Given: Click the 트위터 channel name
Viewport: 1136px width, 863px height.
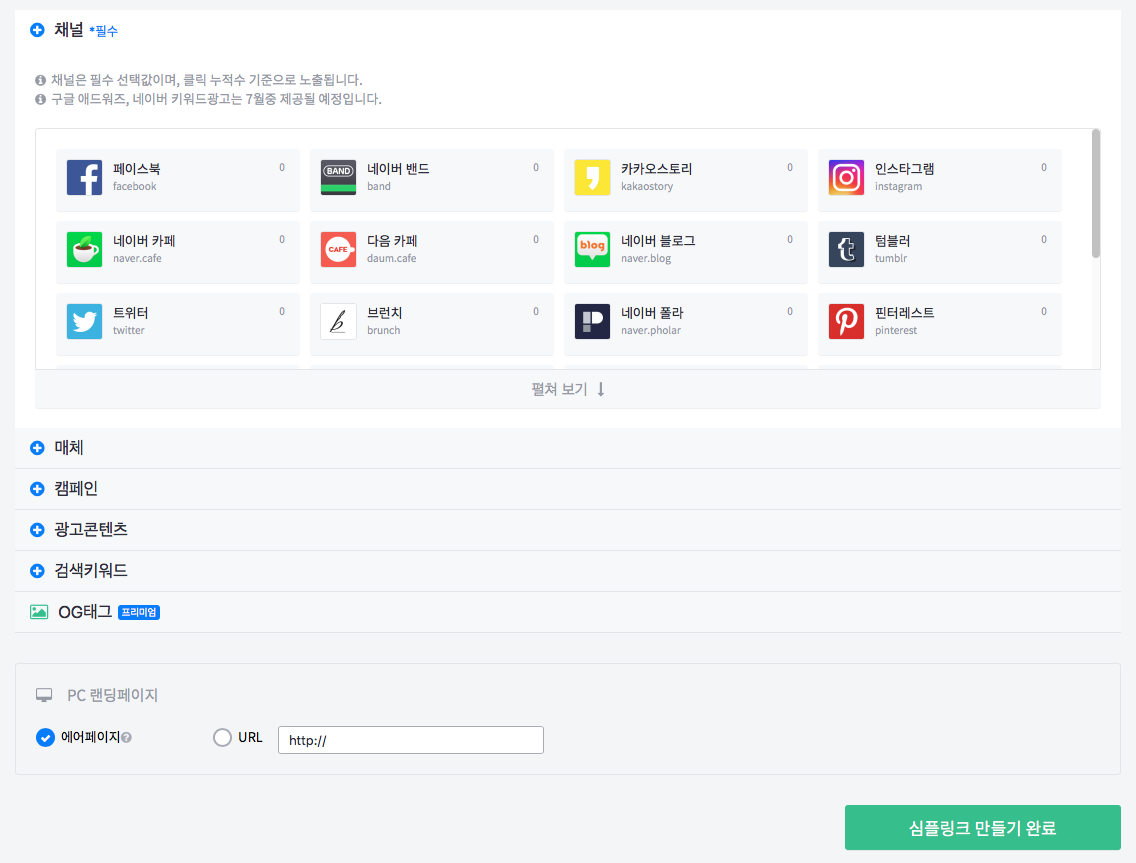Looking at the screenshot, I should coord(130,312).
